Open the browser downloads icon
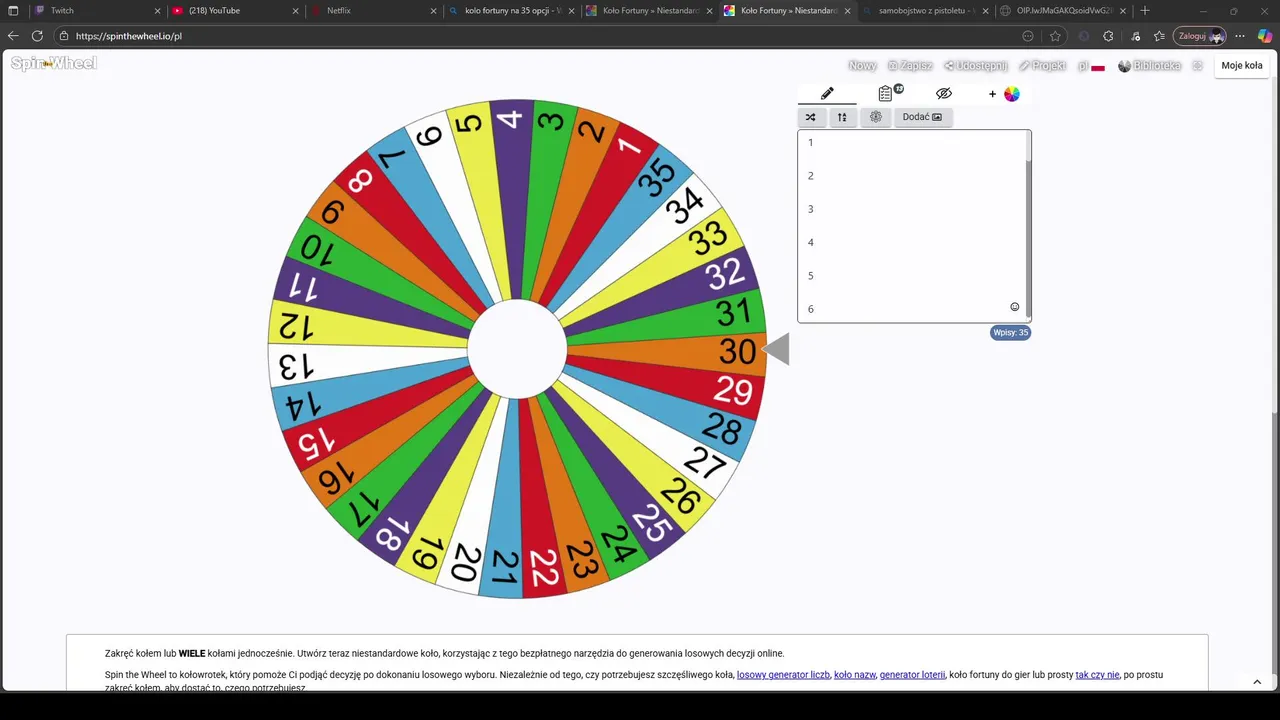Screen dimensions: 1280x720 (x=1135, y=36)
